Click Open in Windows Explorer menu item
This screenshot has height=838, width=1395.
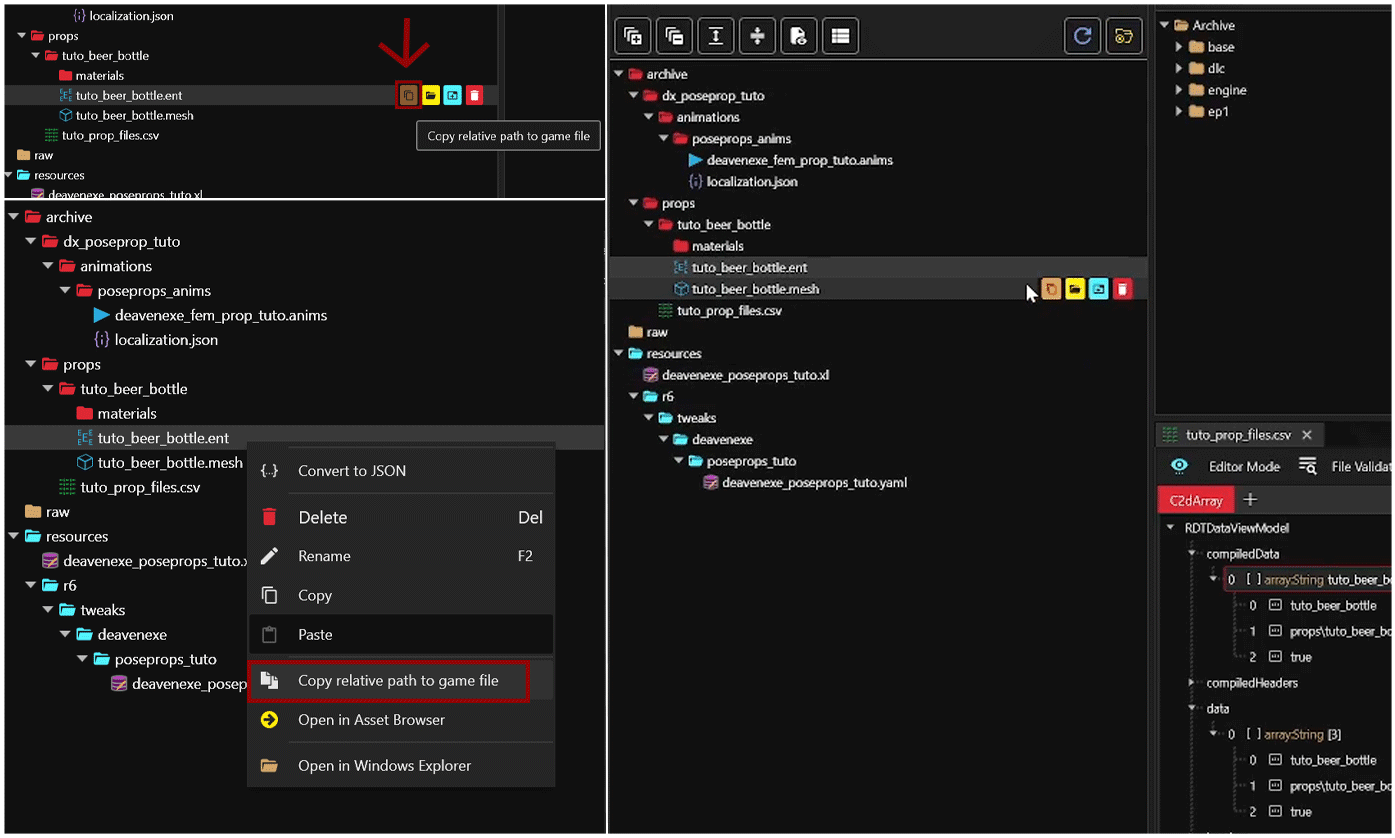point(384,766)
